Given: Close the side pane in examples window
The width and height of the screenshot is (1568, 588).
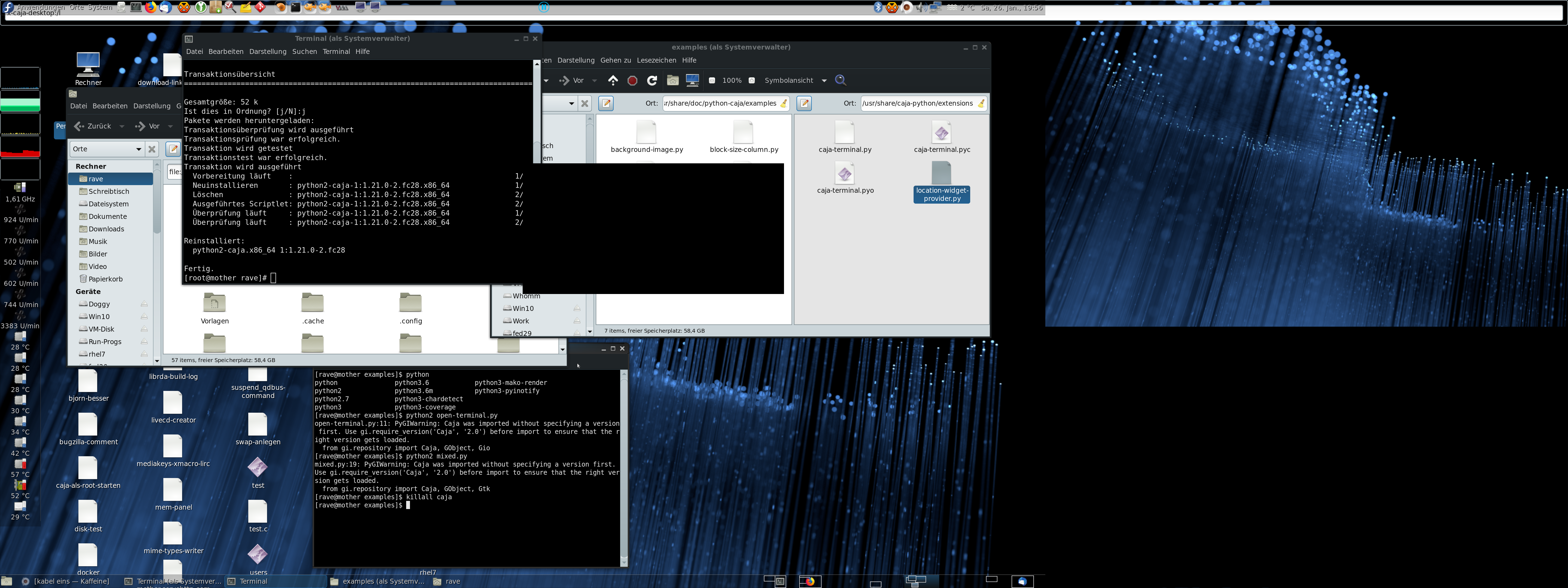Looking at the screenshot, I should coord(584,103).
